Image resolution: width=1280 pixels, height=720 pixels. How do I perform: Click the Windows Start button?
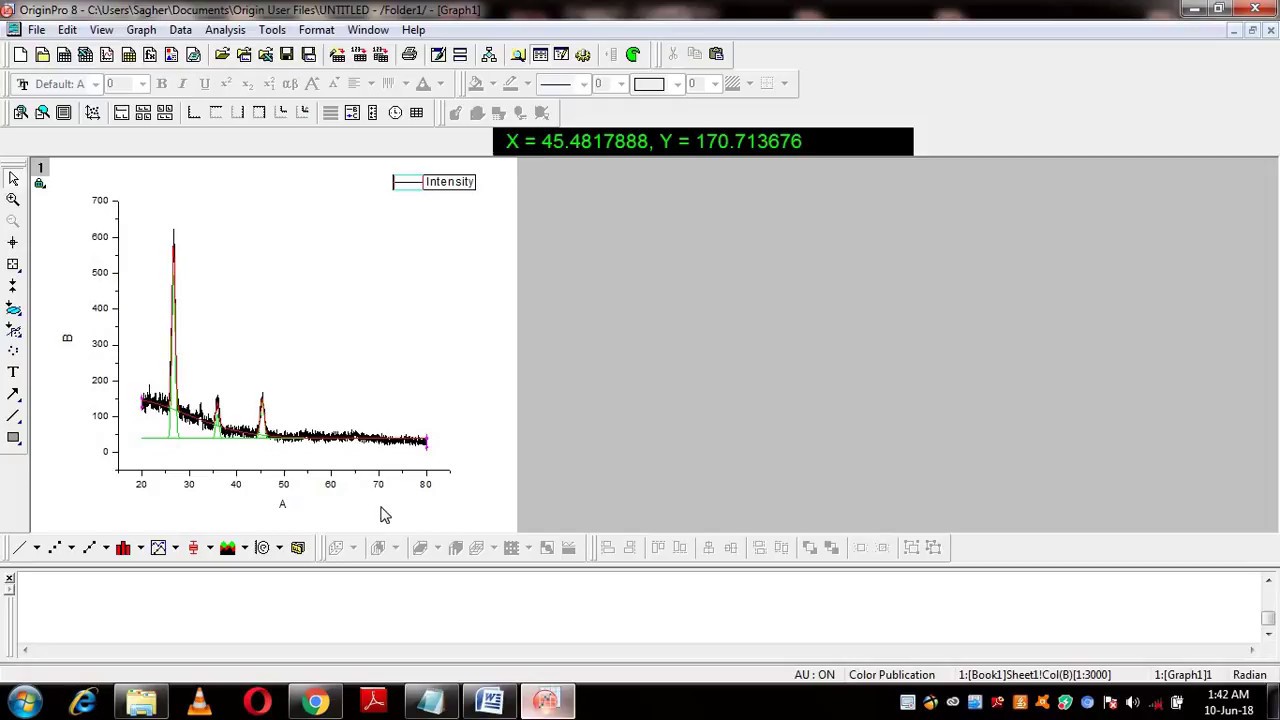24,702
